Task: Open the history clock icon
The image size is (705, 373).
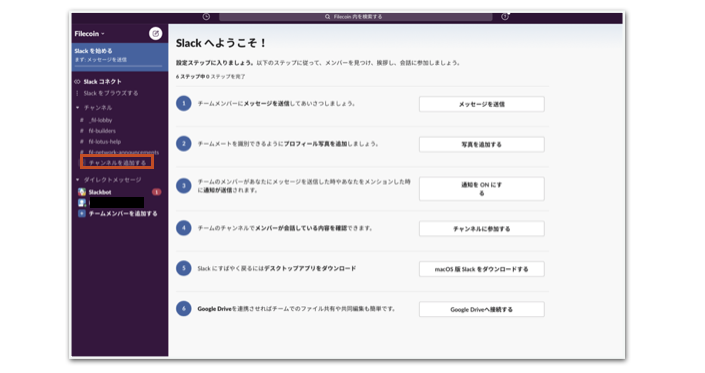Action: [x=206, y=17]
